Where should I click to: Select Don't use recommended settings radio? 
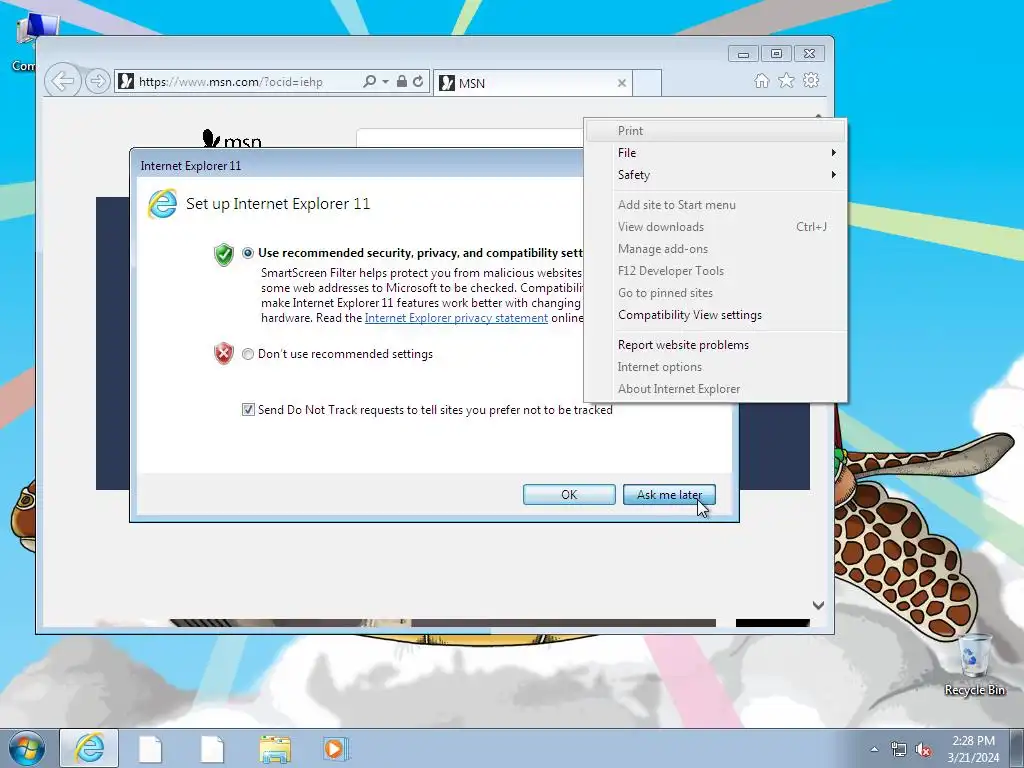tap(248, 354)
